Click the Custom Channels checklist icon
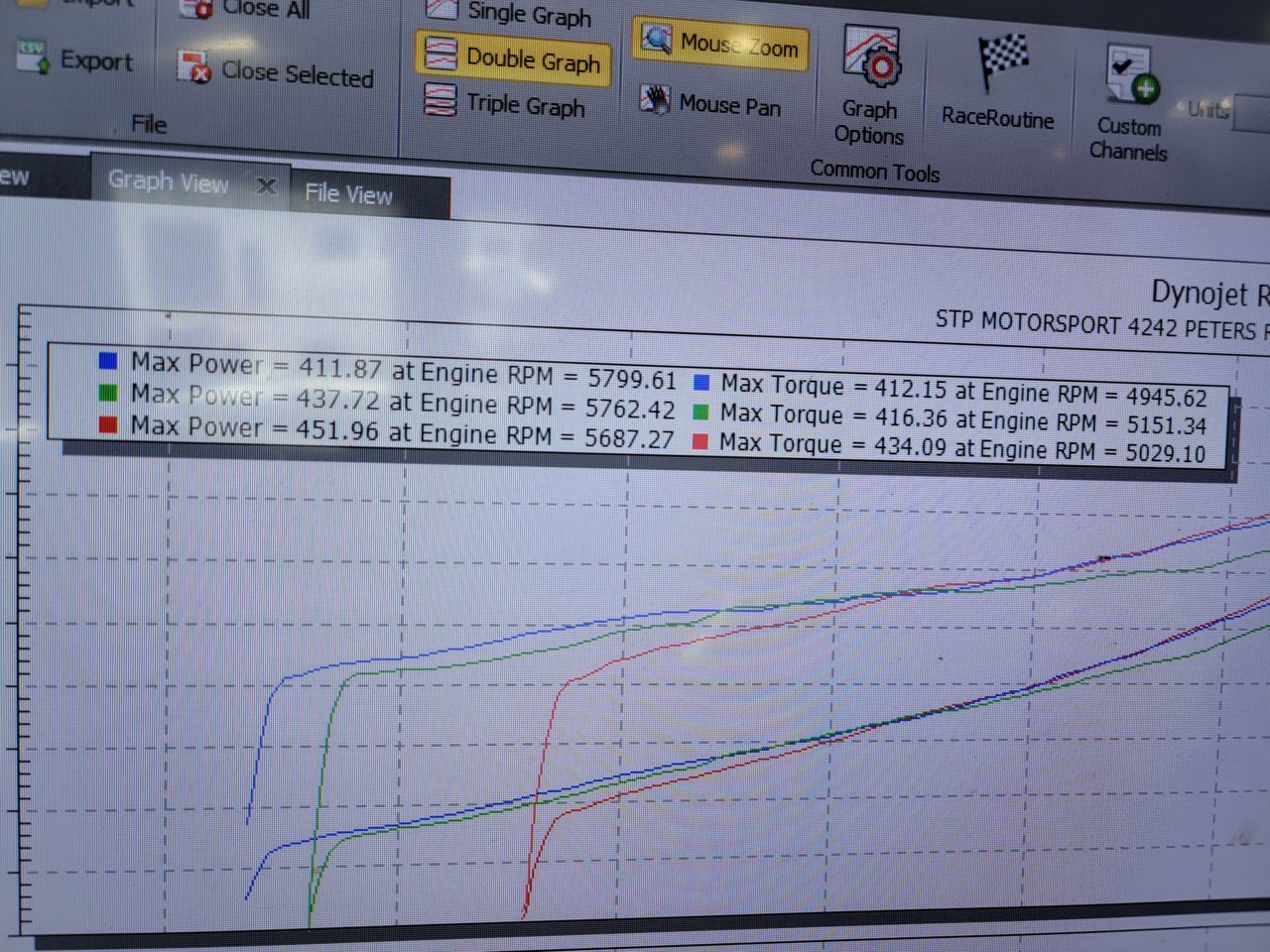The width and height of the screenshot is (1270, 952). point(1132,74)
